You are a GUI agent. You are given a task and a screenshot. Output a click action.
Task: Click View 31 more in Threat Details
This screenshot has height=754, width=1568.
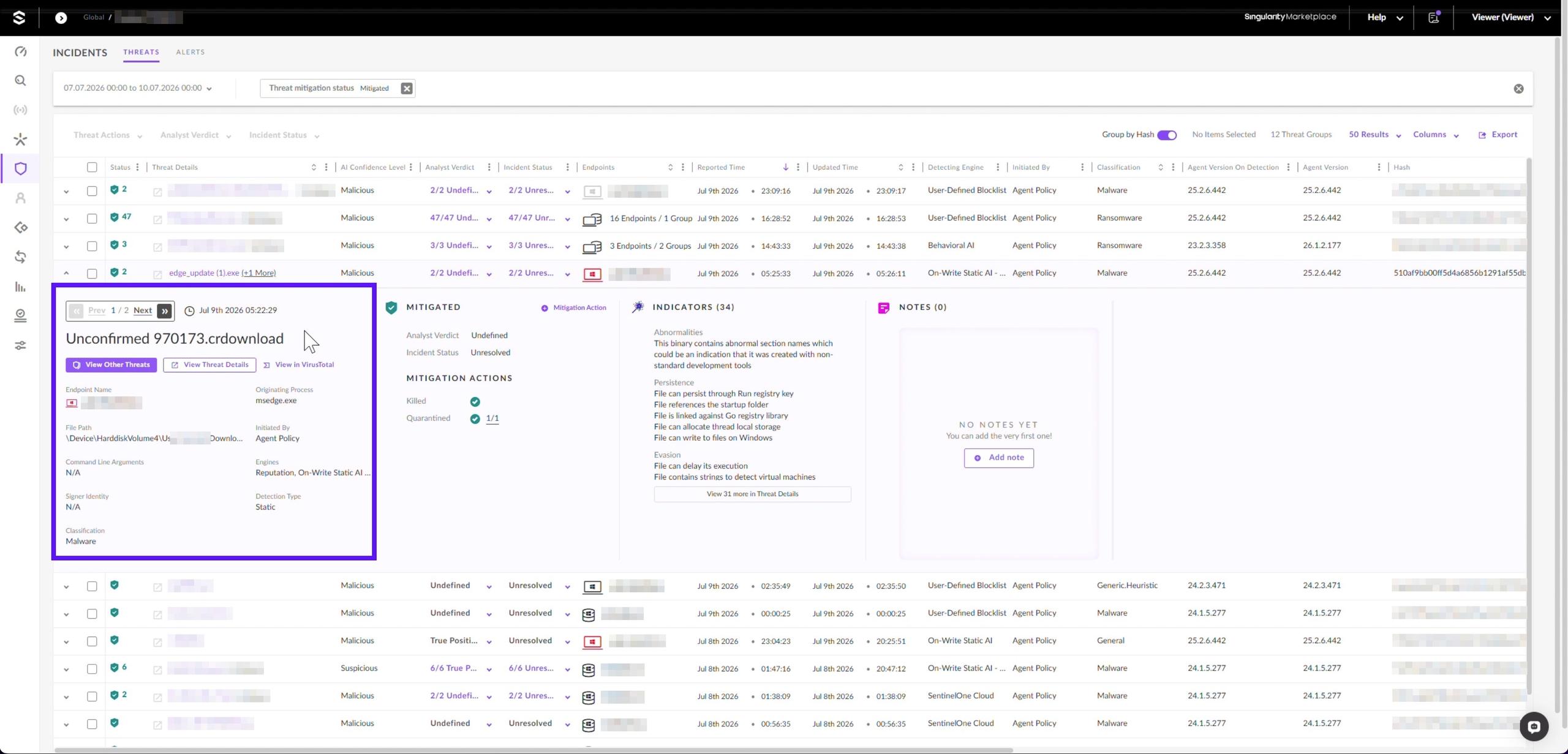coord(752,494)
